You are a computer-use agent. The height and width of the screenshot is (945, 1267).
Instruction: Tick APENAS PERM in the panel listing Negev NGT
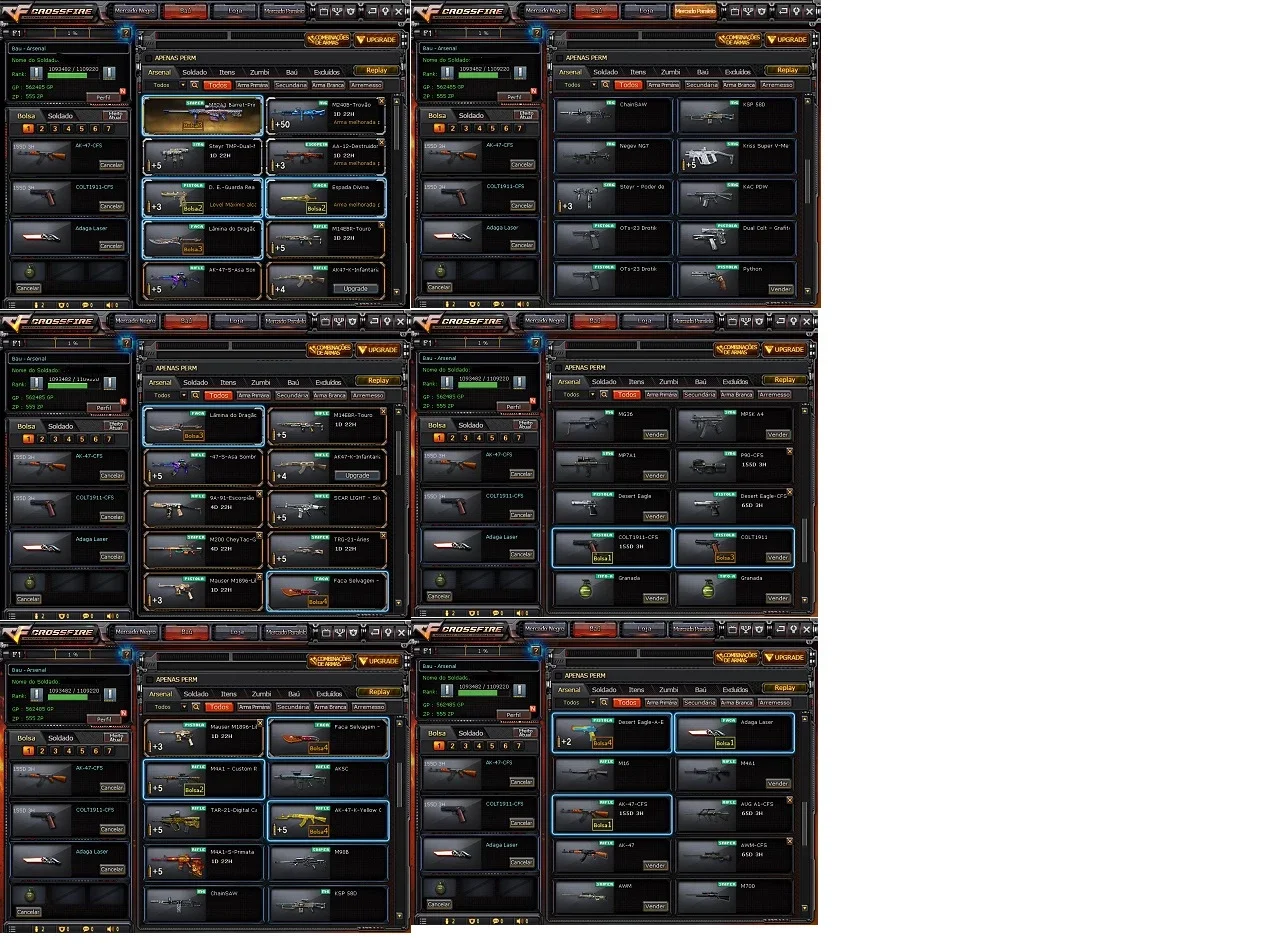tap(558, 58)
